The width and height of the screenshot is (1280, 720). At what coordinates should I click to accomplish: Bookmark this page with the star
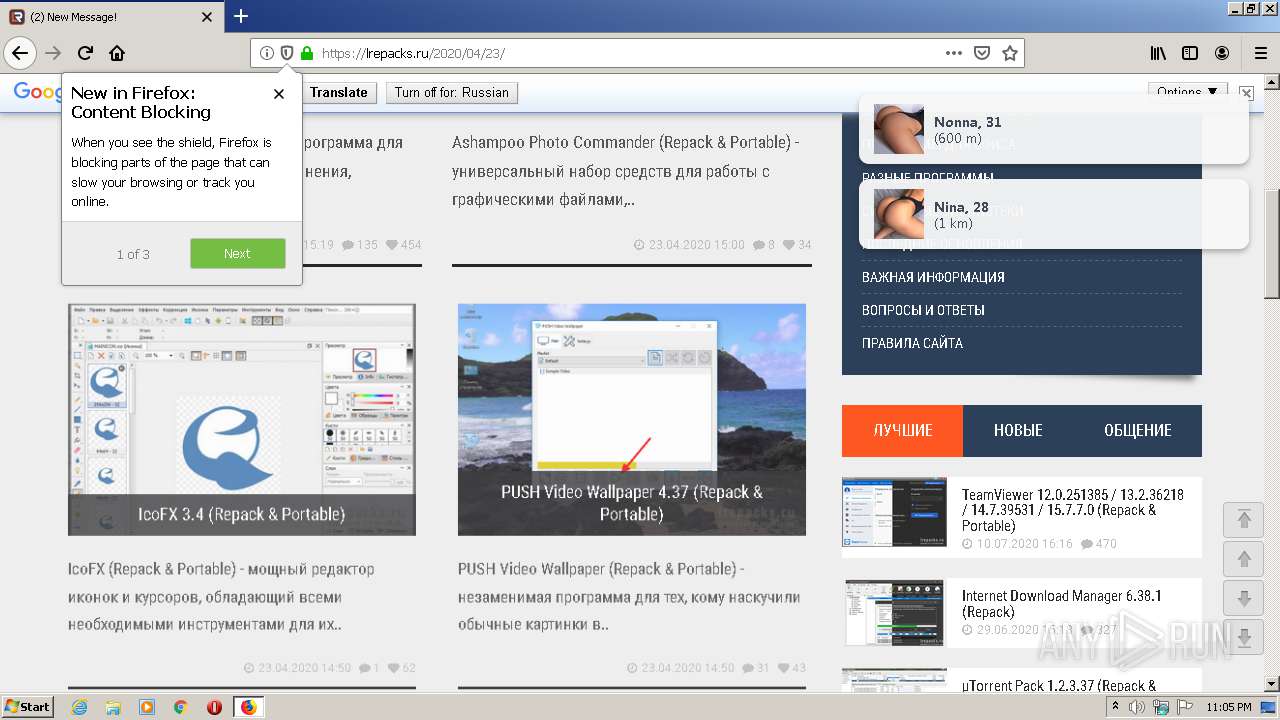coord(1010,53)
